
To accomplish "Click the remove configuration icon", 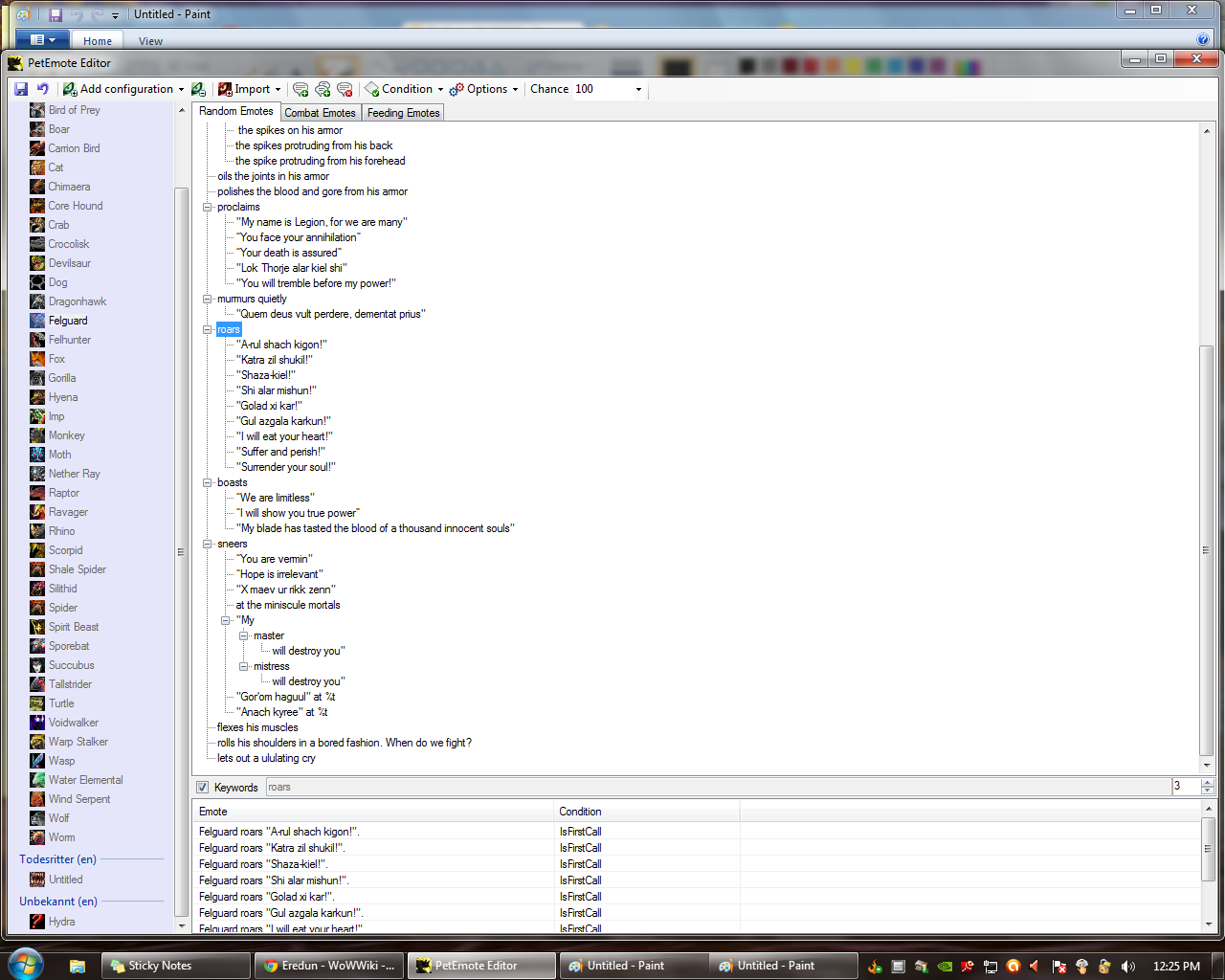I will click(198, 89).
